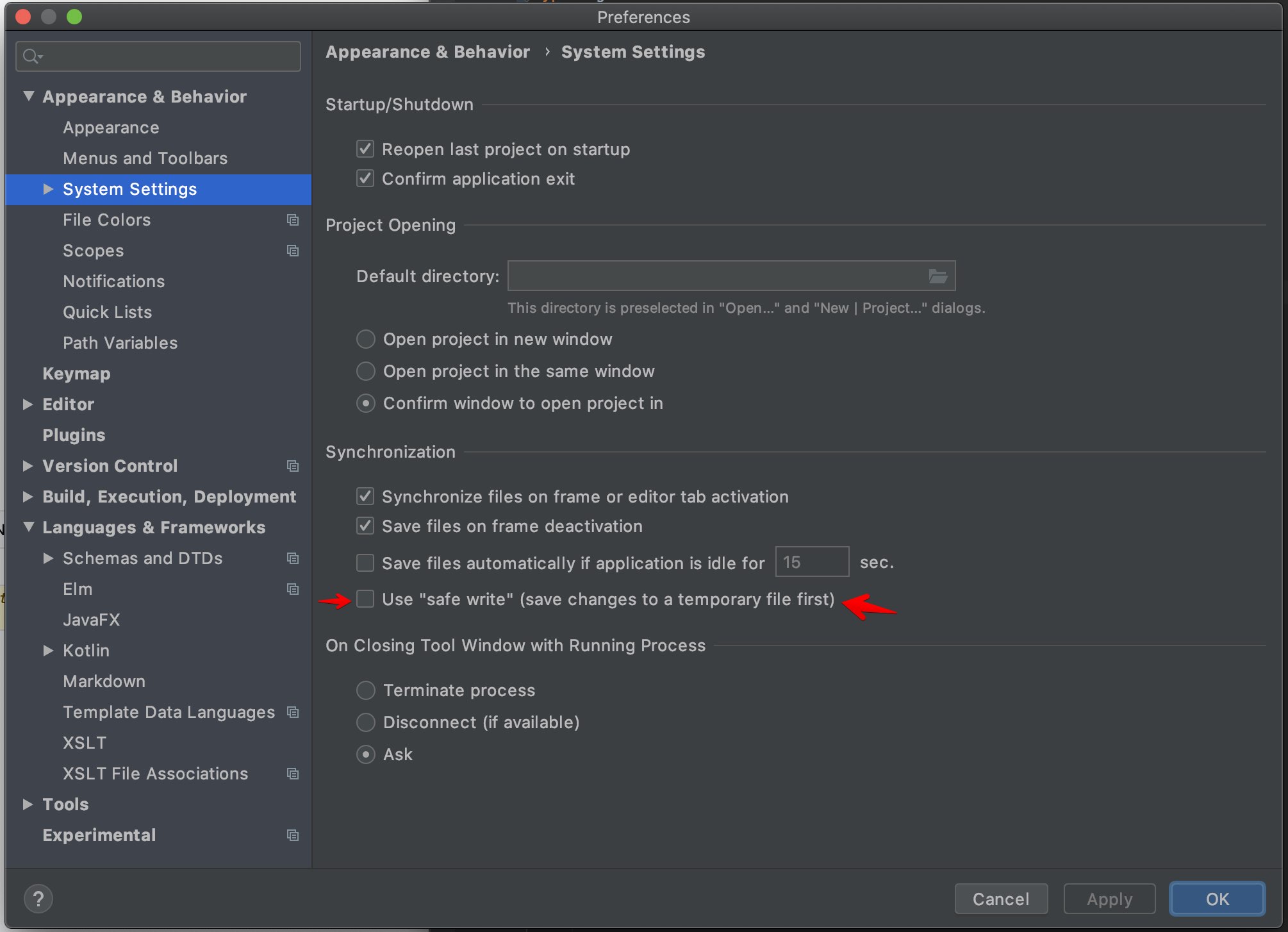Select the Ask radio option
The width and height of the screenshot is (1288, 932).
click(x=366, y=754)
